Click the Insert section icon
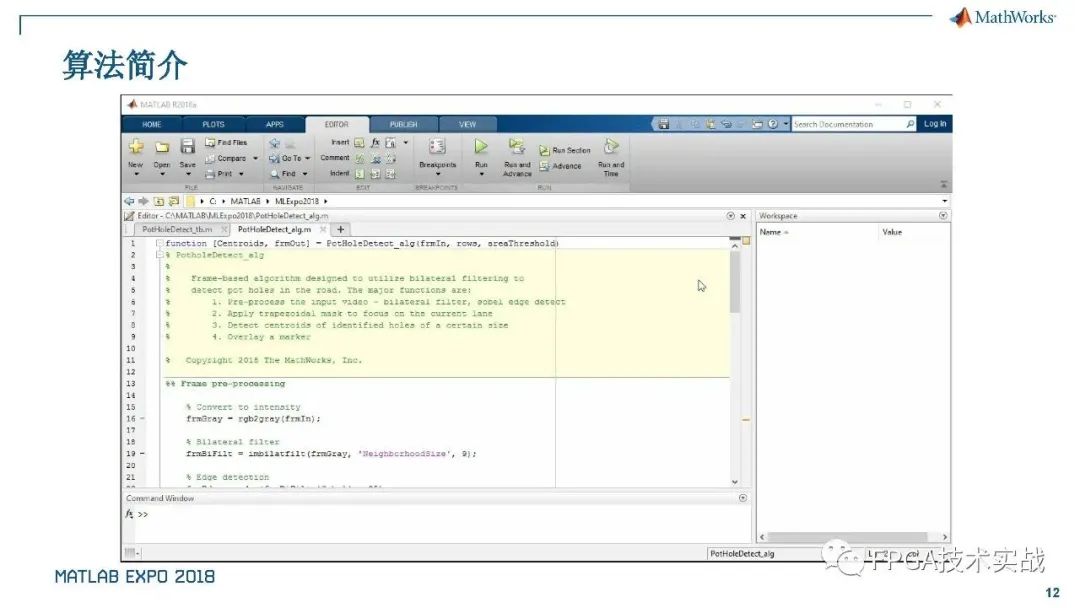Viewport: 1080px width, 608px height. tap(359, 143)
